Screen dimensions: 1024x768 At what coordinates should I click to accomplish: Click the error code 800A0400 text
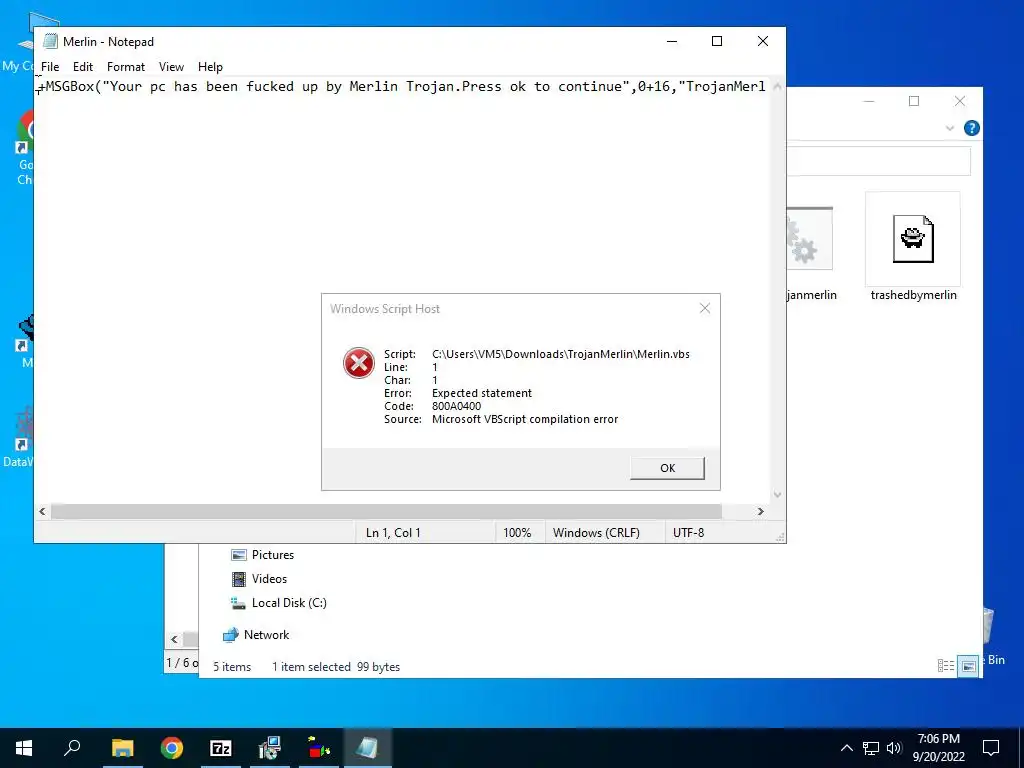coord(456,406)
